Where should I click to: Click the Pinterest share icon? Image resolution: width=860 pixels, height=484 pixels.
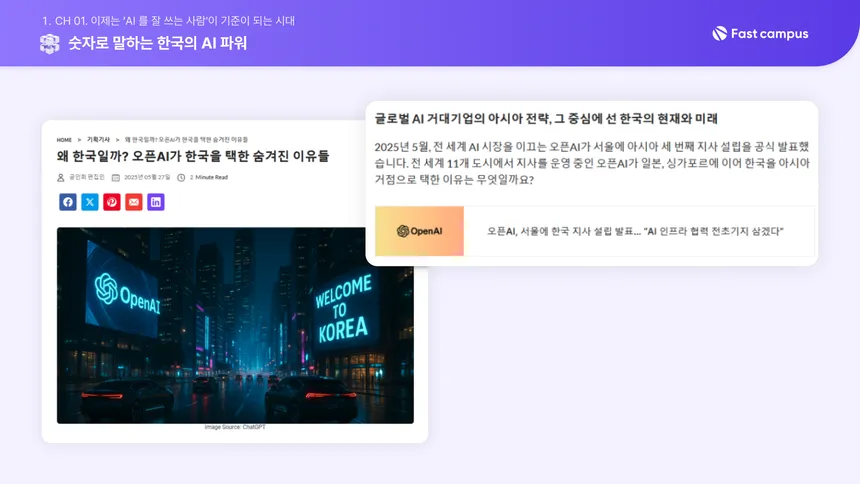tap(112, 202)
